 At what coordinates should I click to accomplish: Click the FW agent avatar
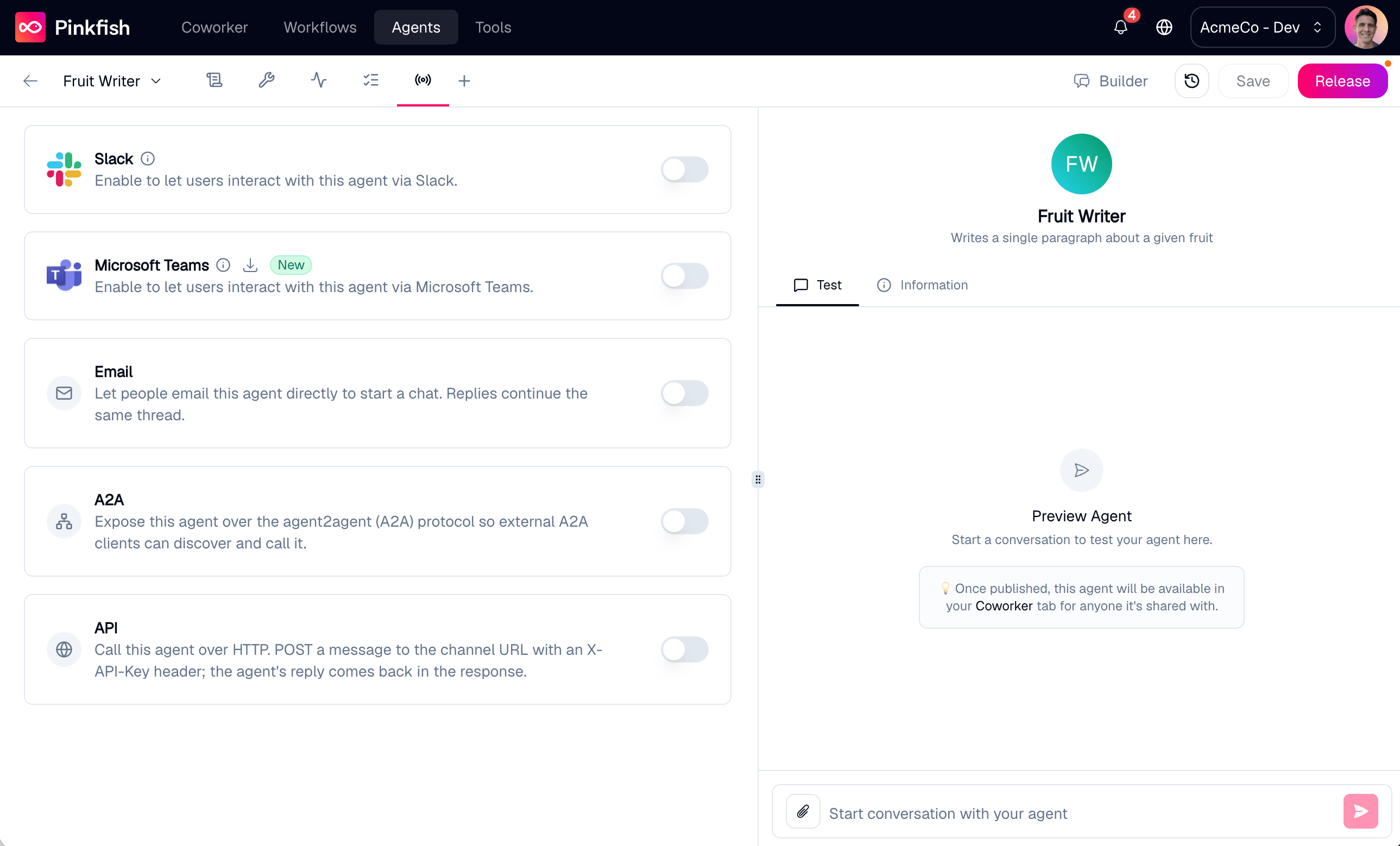(x=1081, y=164)
